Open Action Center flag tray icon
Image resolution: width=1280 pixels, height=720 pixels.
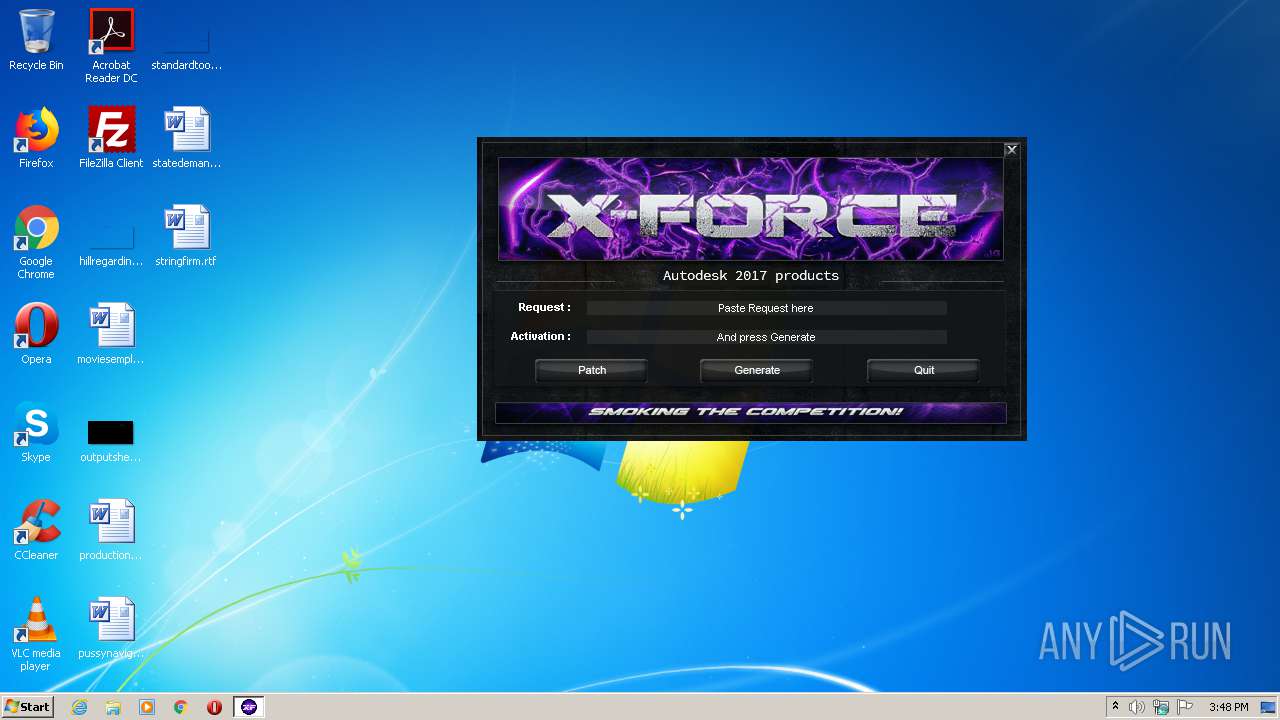[1185, 707]
